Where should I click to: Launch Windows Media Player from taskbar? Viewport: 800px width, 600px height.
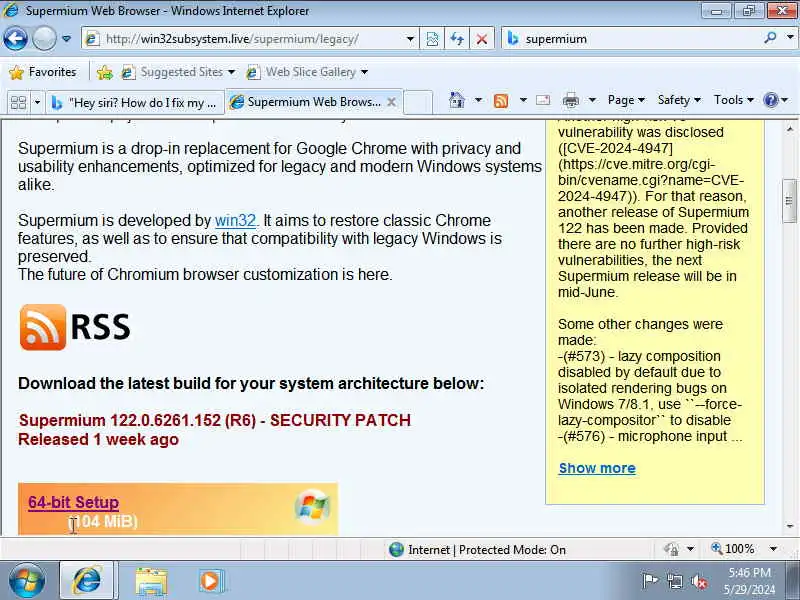pos(210,581)
